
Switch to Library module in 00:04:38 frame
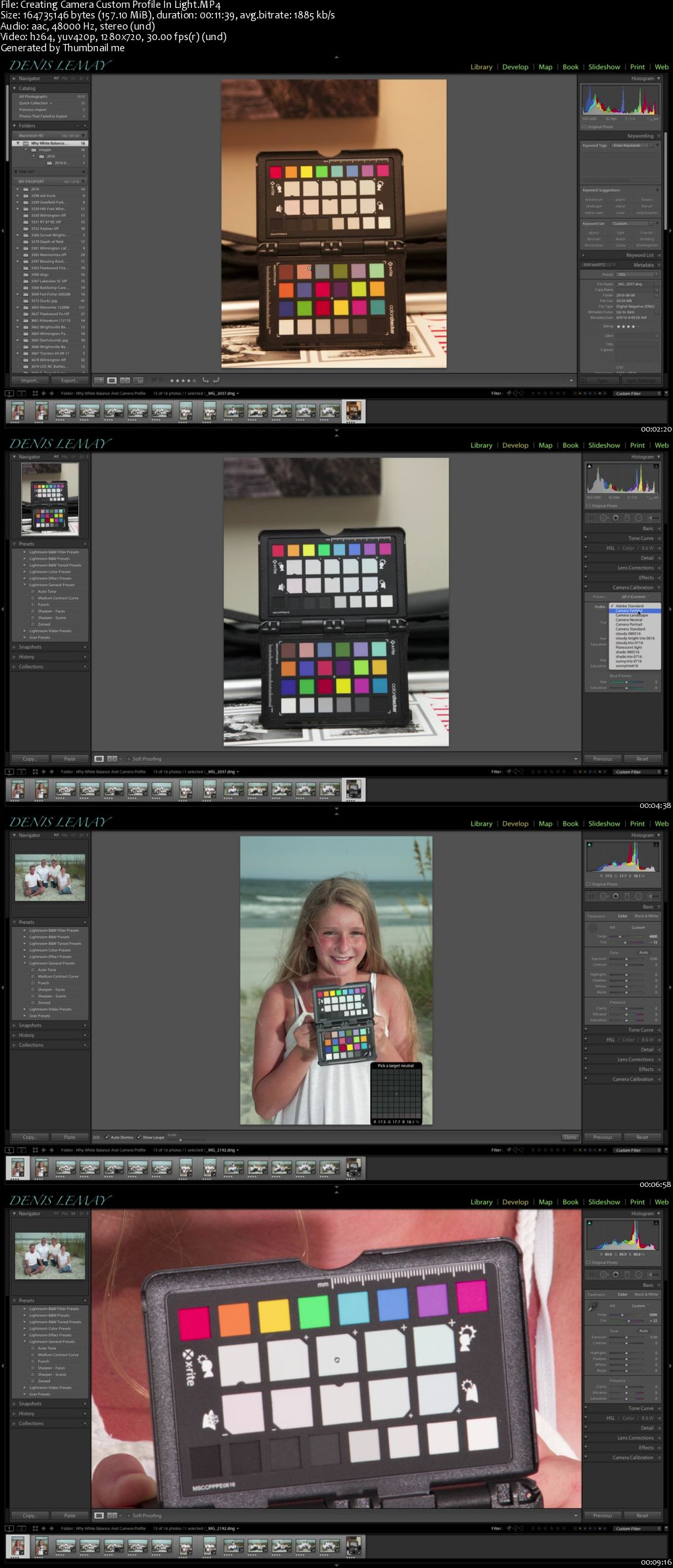pos(481,445)
